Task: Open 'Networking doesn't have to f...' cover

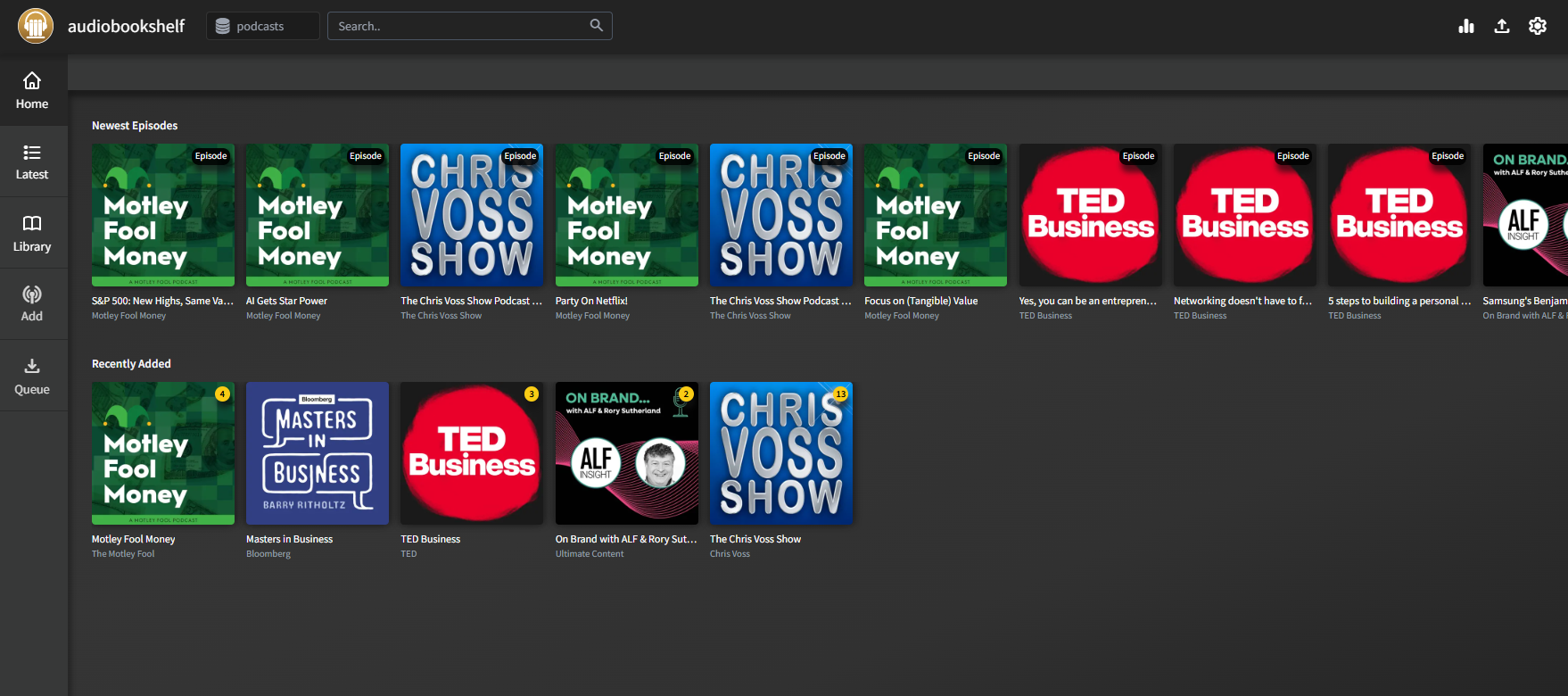Action: click(1245, 215)
